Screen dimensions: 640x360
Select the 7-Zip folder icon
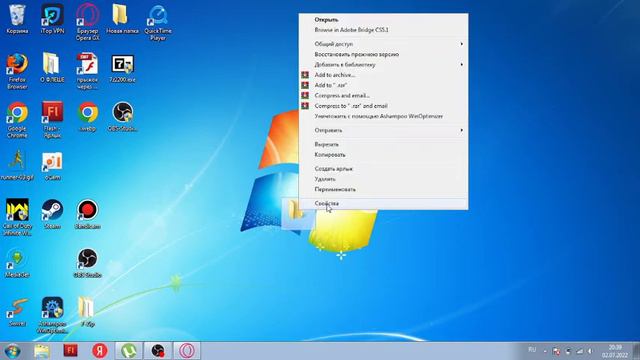pos(87,312)
